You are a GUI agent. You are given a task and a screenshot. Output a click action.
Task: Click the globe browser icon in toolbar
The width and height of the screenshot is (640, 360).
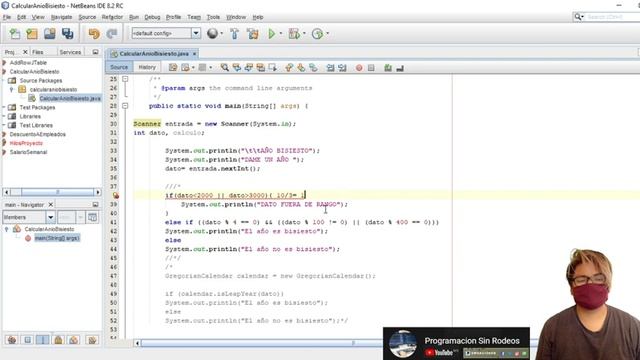point(212,33)
